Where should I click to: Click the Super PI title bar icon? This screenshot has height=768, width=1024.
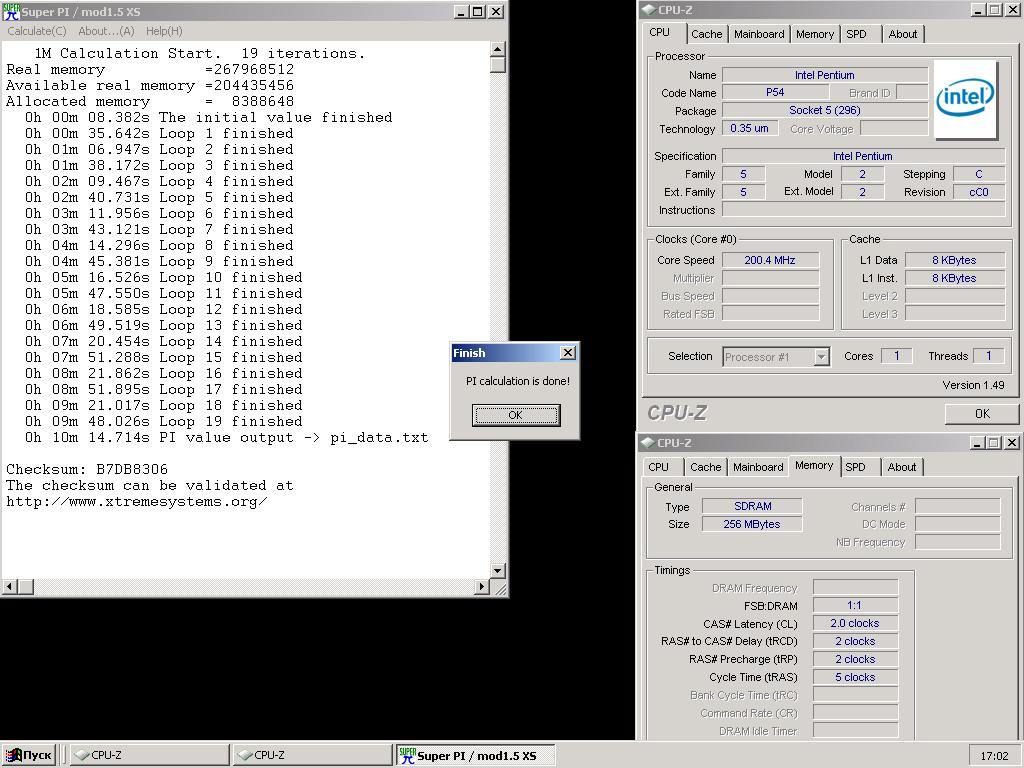pyautogui.click(x=12, y=11)
